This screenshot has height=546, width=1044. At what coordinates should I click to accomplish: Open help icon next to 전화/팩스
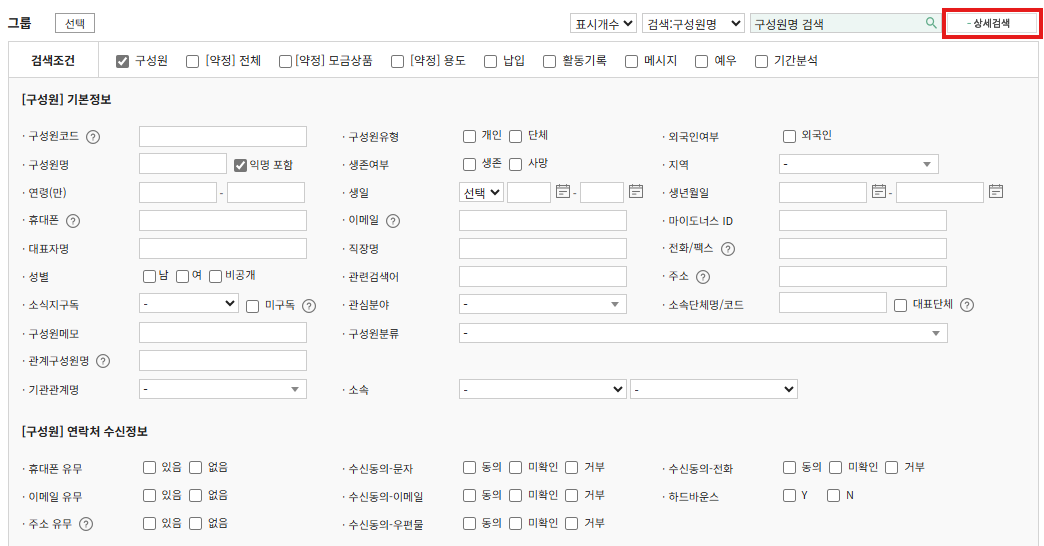pos(728,248)
